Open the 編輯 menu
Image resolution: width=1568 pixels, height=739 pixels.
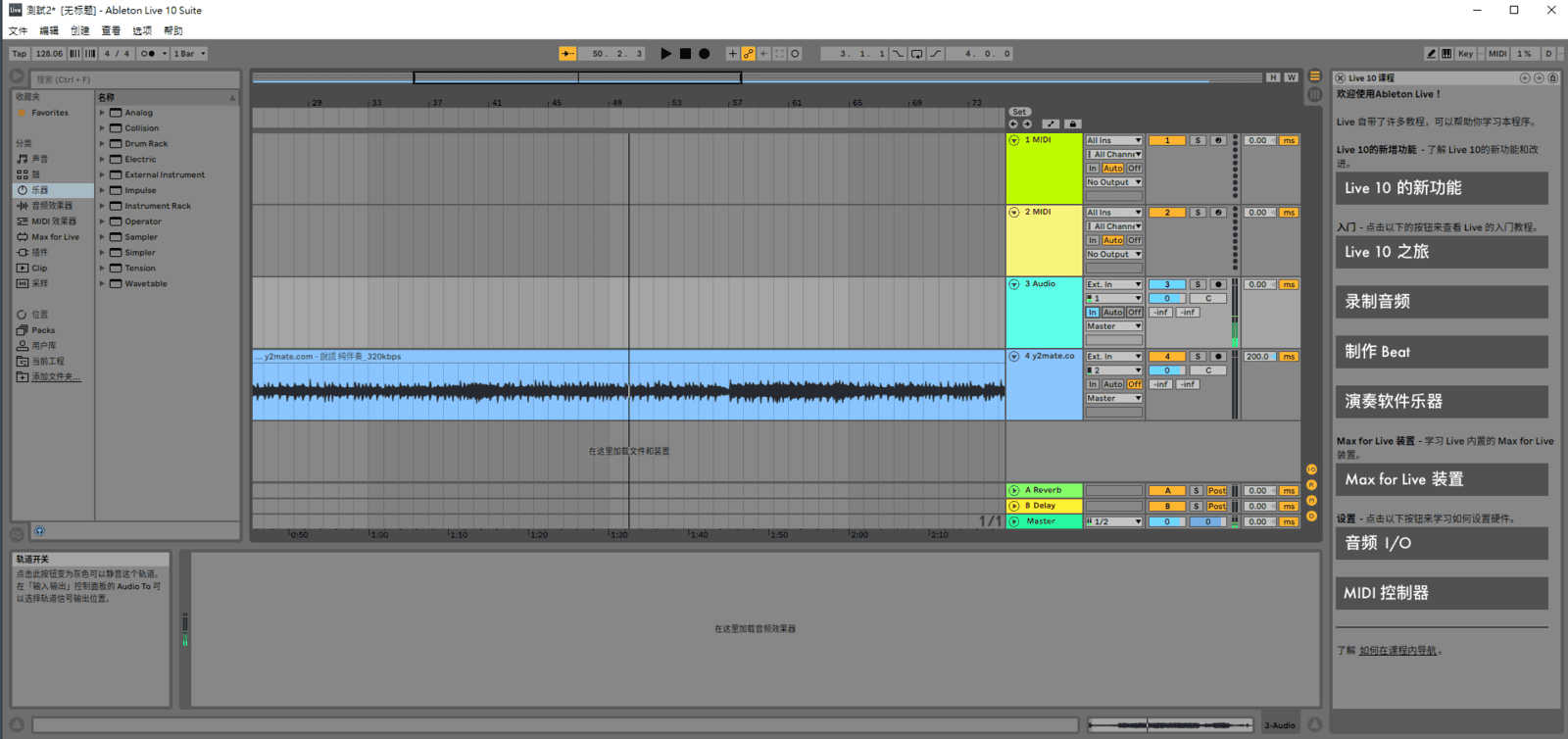[49, 31]
